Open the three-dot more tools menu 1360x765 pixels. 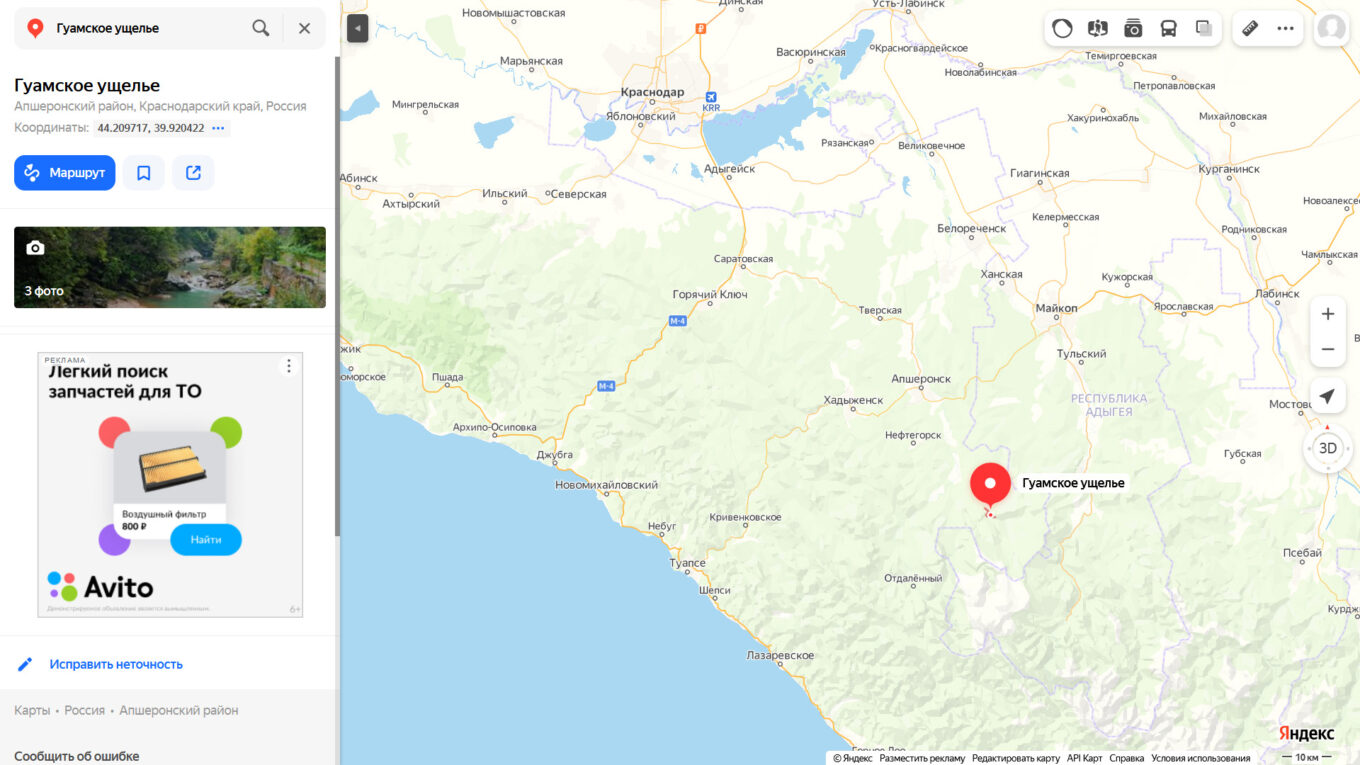click(x=1286, y=28)
